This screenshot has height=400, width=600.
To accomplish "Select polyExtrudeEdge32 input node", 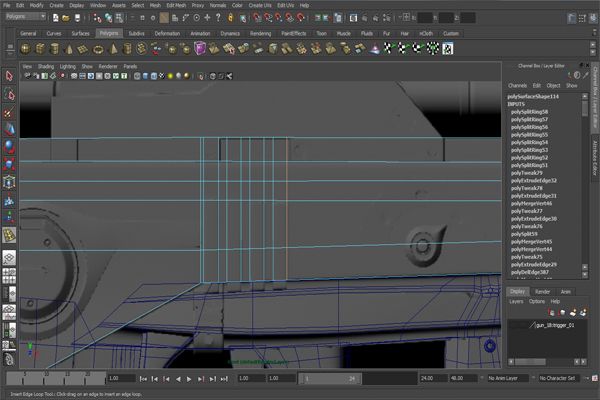I will [534, 180].
